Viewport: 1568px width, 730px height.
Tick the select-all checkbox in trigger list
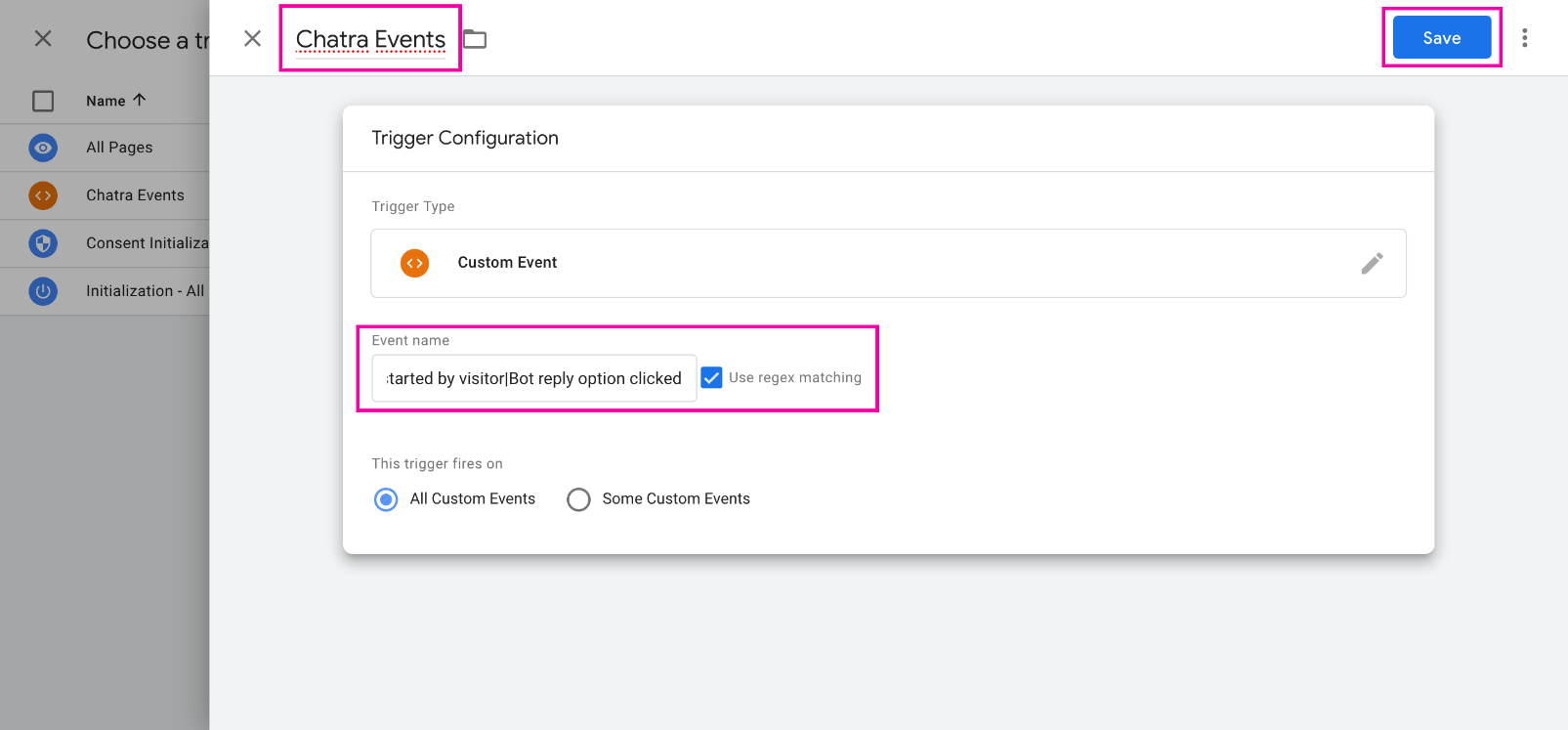pos(43,101)
